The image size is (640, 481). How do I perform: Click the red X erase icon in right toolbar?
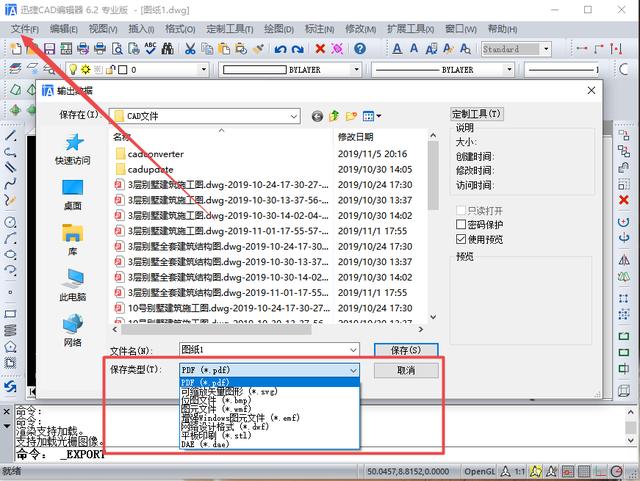click(624, 200)
